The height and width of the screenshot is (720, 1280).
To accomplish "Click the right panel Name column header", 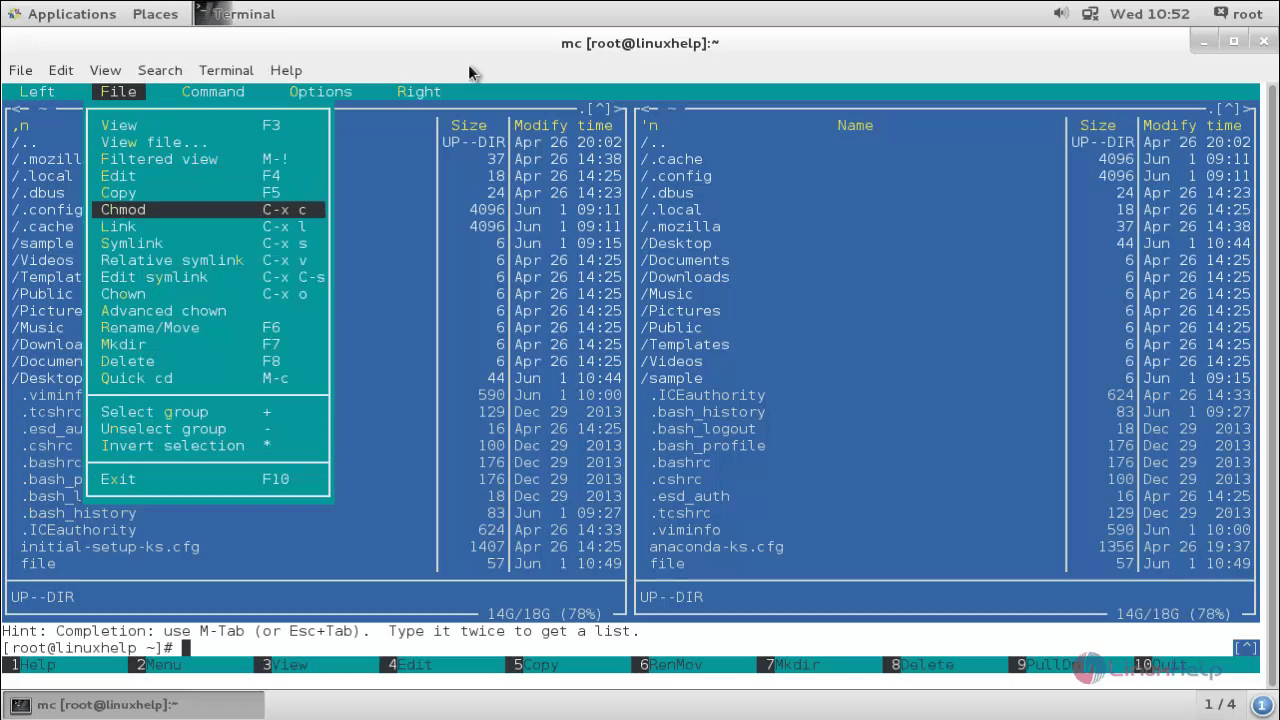I will [x=855, y=125].
